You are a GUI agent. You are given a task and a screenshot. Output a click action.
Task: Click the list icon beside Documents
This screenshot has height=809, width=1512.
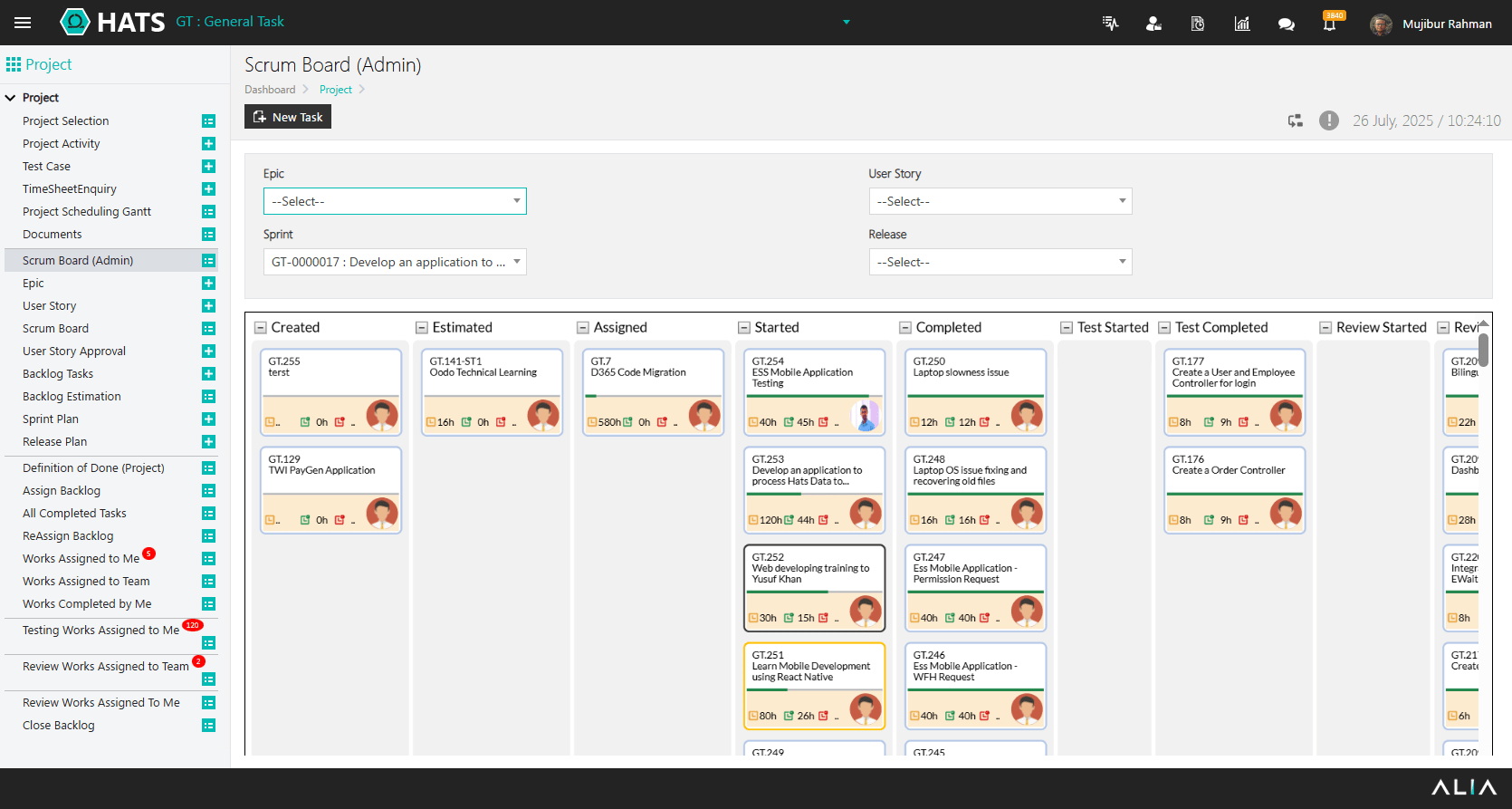(x=208, y=235)
